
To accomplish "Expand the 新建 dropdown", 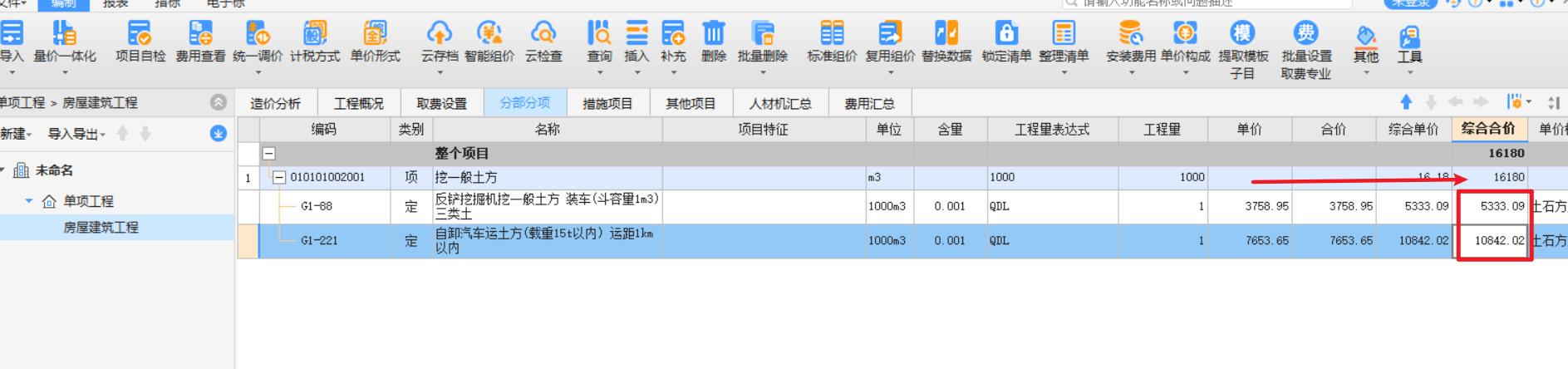I will point(16,134).
